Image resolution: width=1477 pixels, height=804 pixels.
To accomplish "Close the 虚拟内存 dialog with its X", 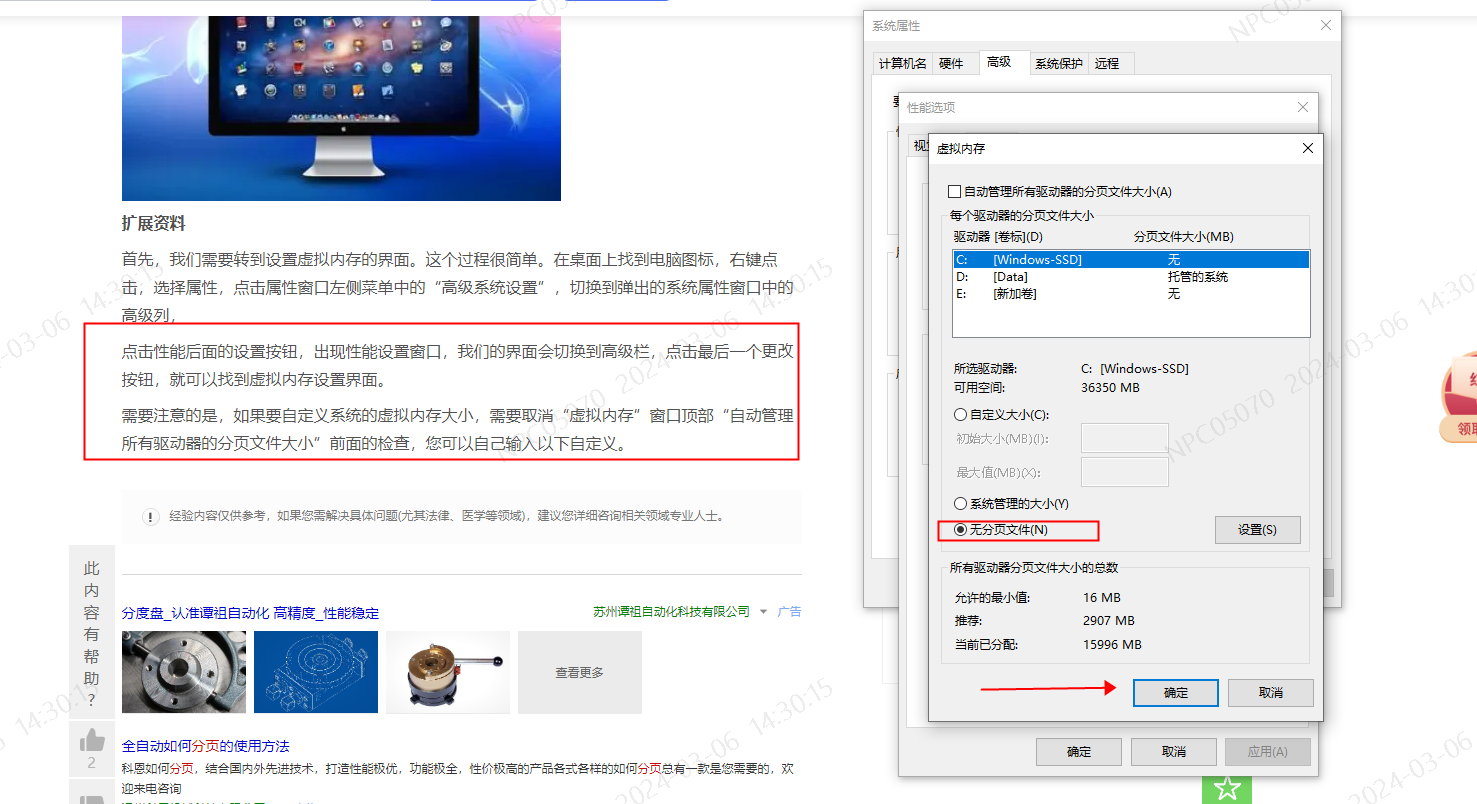I will coord(1307,148).
